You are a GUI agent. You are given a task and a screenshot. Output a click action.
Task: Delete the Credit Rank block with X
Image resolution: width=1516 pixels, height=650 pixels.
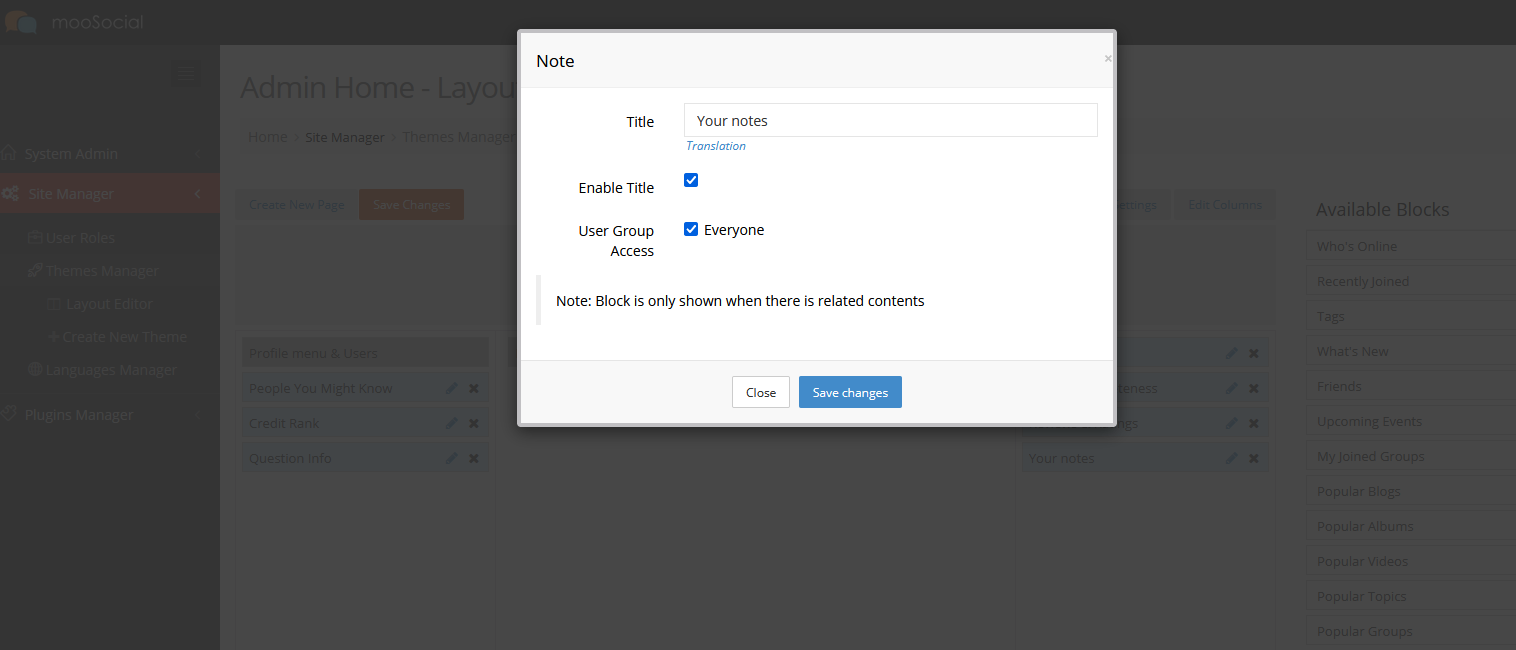474,423
